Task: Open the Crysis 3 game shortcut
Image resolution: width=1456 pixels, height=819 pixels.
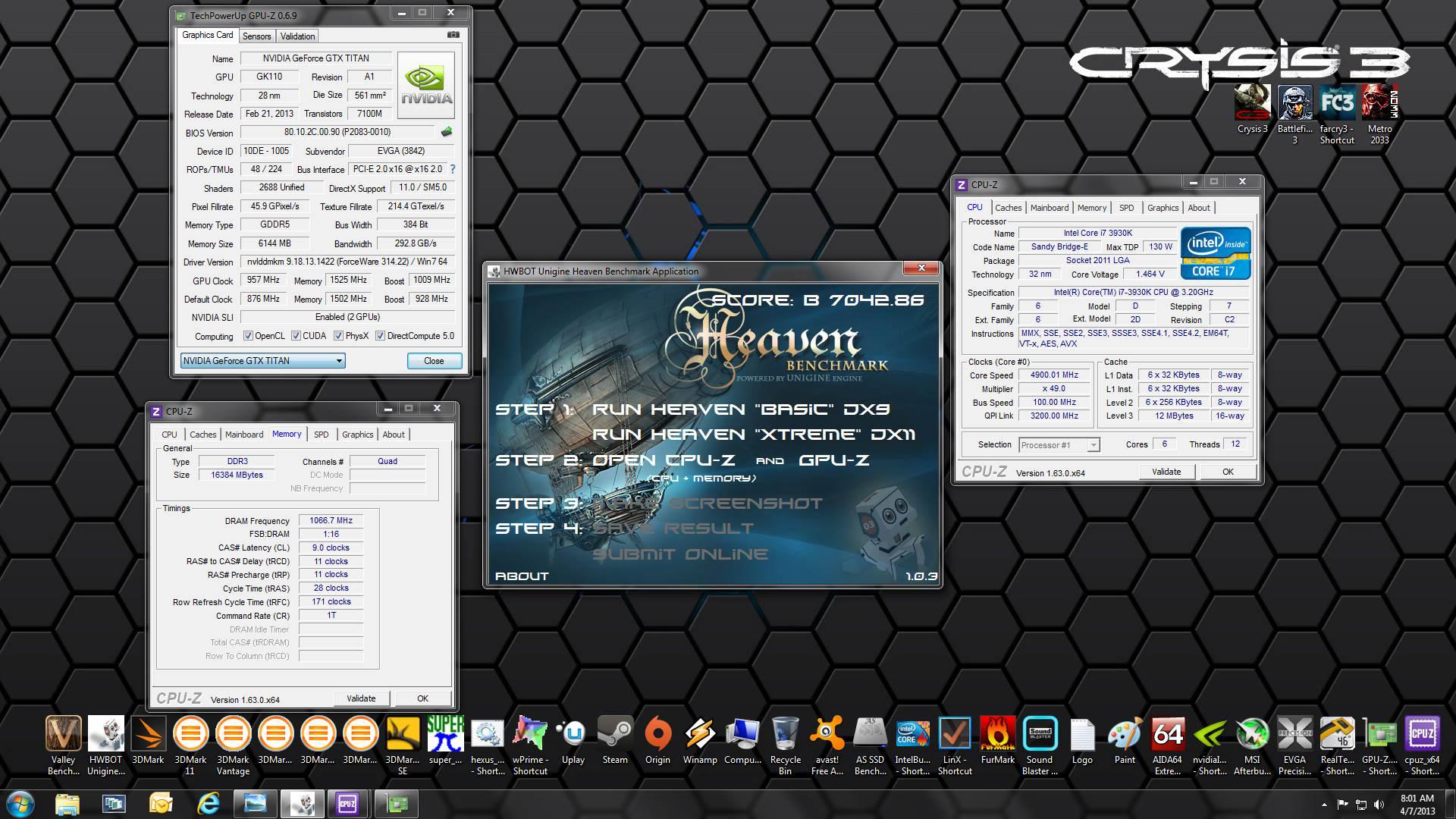Action: point(1252,109)
